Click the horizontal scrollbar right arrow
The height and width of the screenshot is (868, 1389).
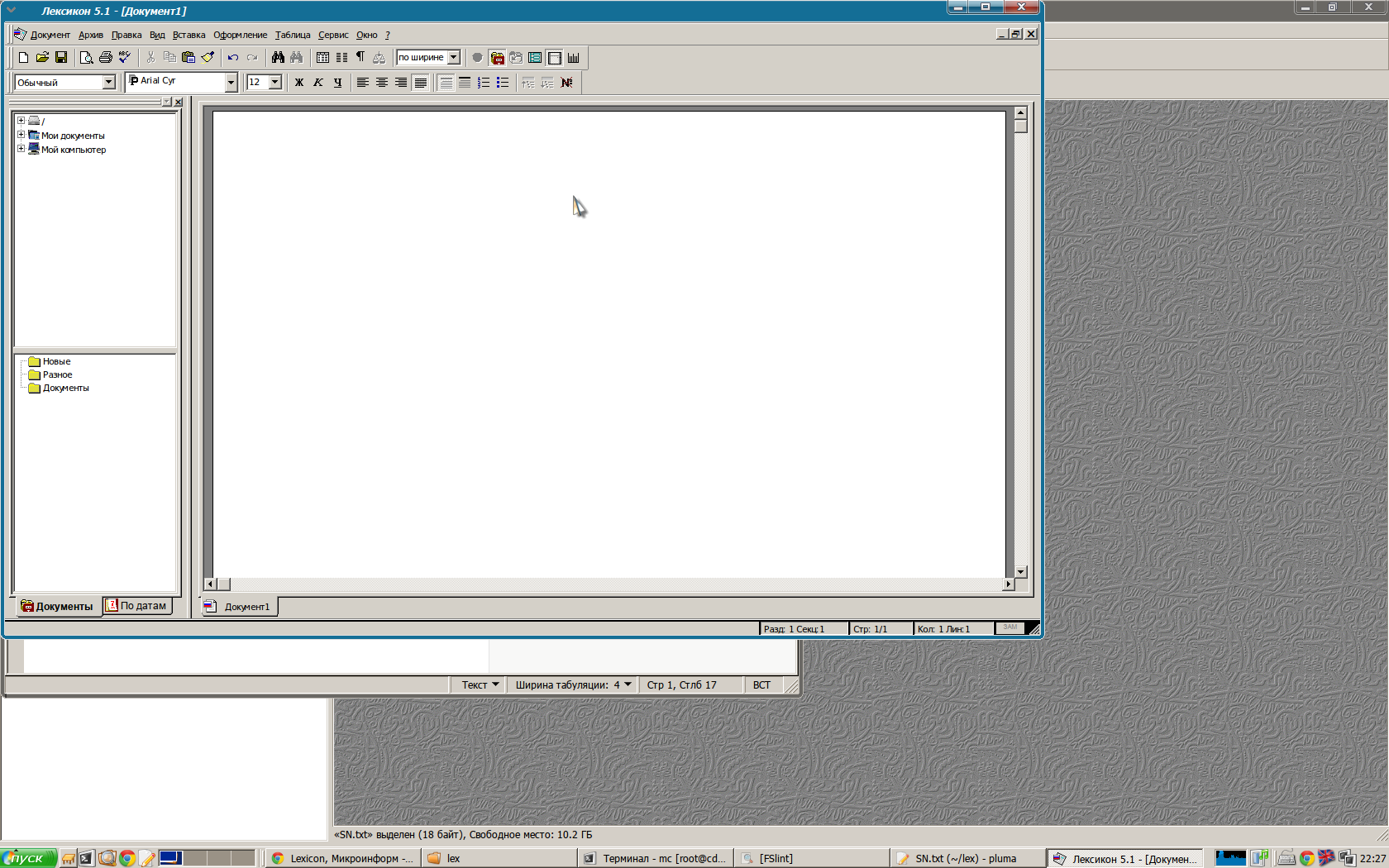pyautogui.click(x=1008, y=584)
